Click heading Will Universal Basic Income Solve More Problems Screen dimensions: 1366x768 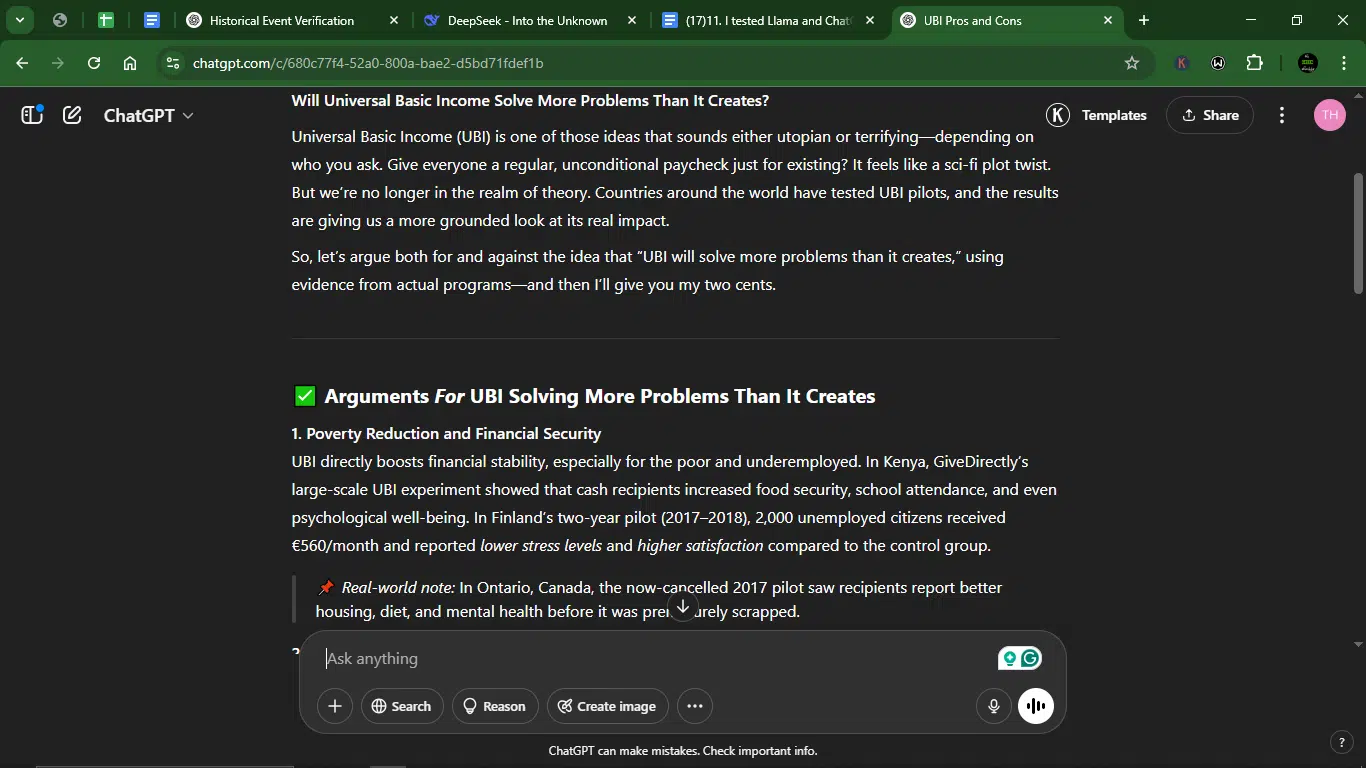click(x=530, y=100)
